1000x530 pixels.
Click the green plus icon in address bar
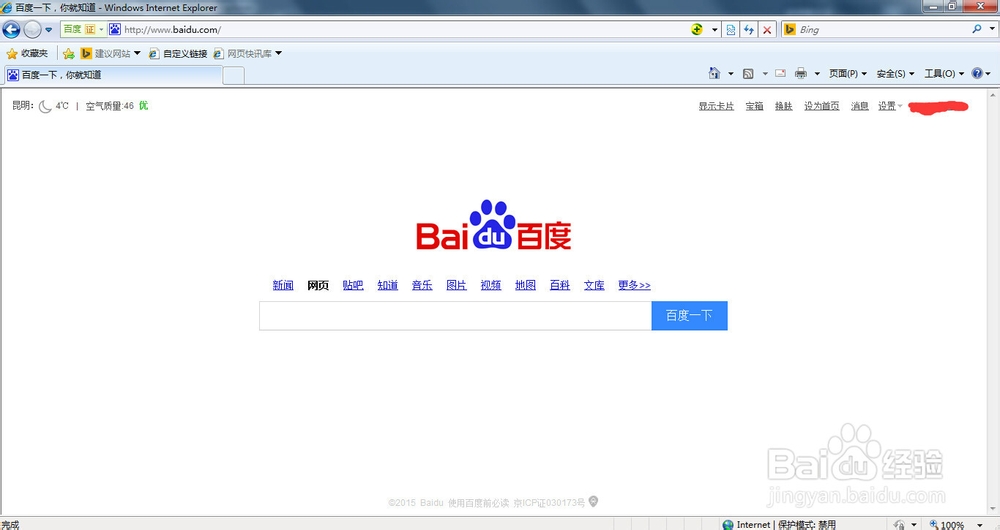coord(696,29)
